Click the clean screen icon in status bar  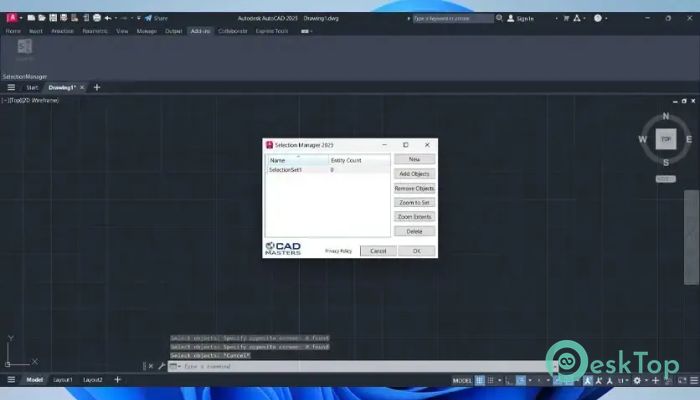[x=682, y=380]
